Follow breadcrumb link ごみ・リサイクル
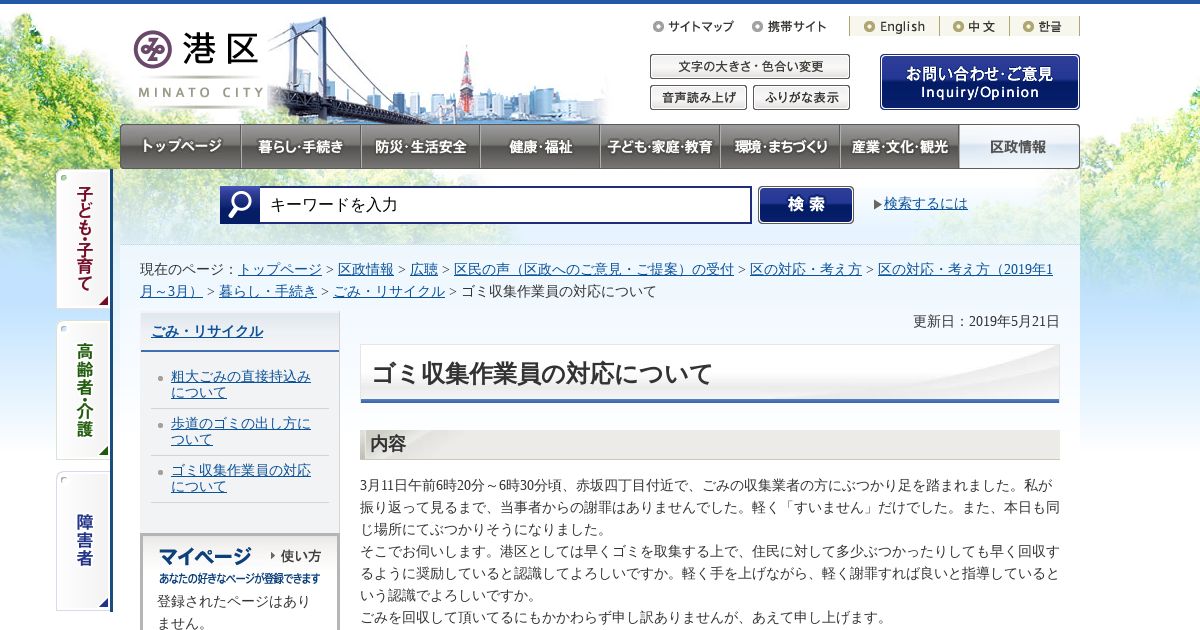The image size is (1200, 630). (388, 291)
